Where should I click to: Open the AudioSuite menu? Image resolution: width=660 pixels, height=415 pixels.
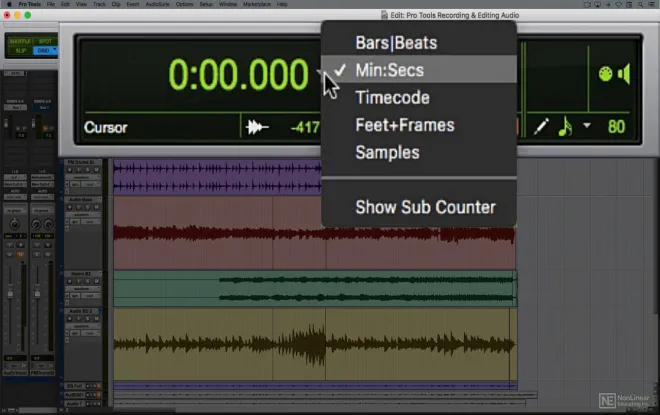157,4
